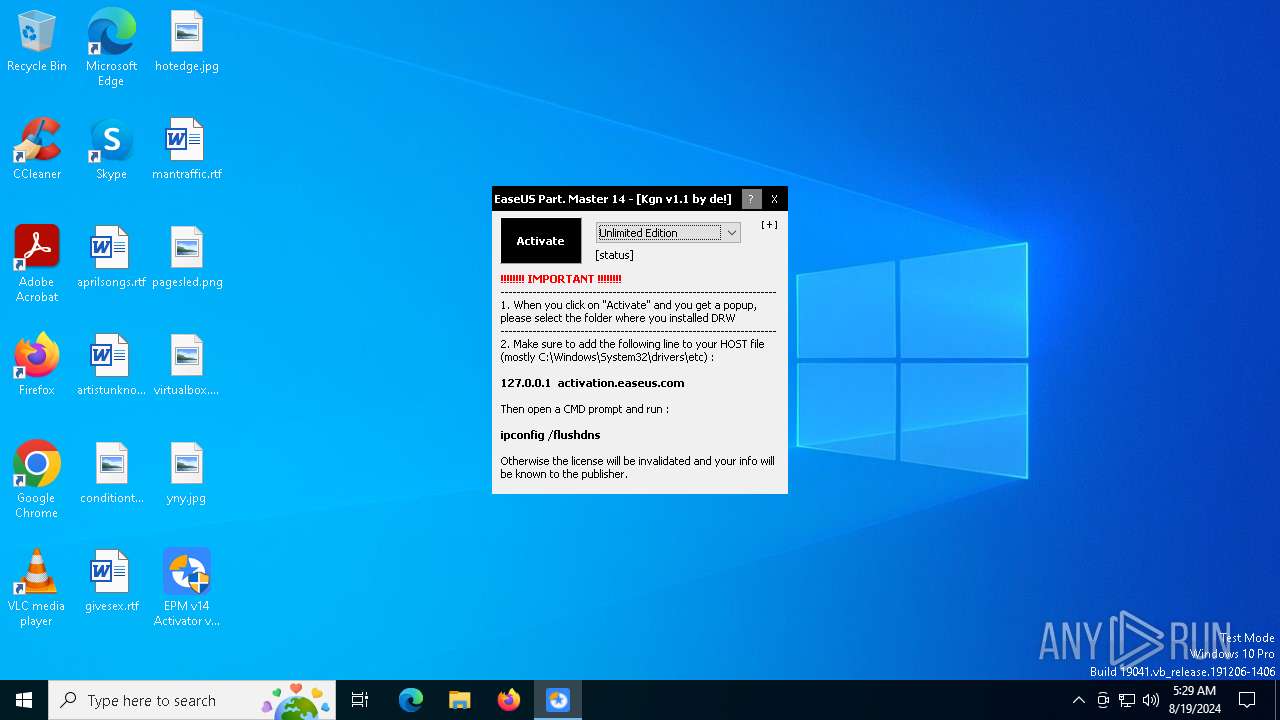Open the VLC media player shortcut
The height and width of the screenshot is (720, 1280).
coord(37,588)
